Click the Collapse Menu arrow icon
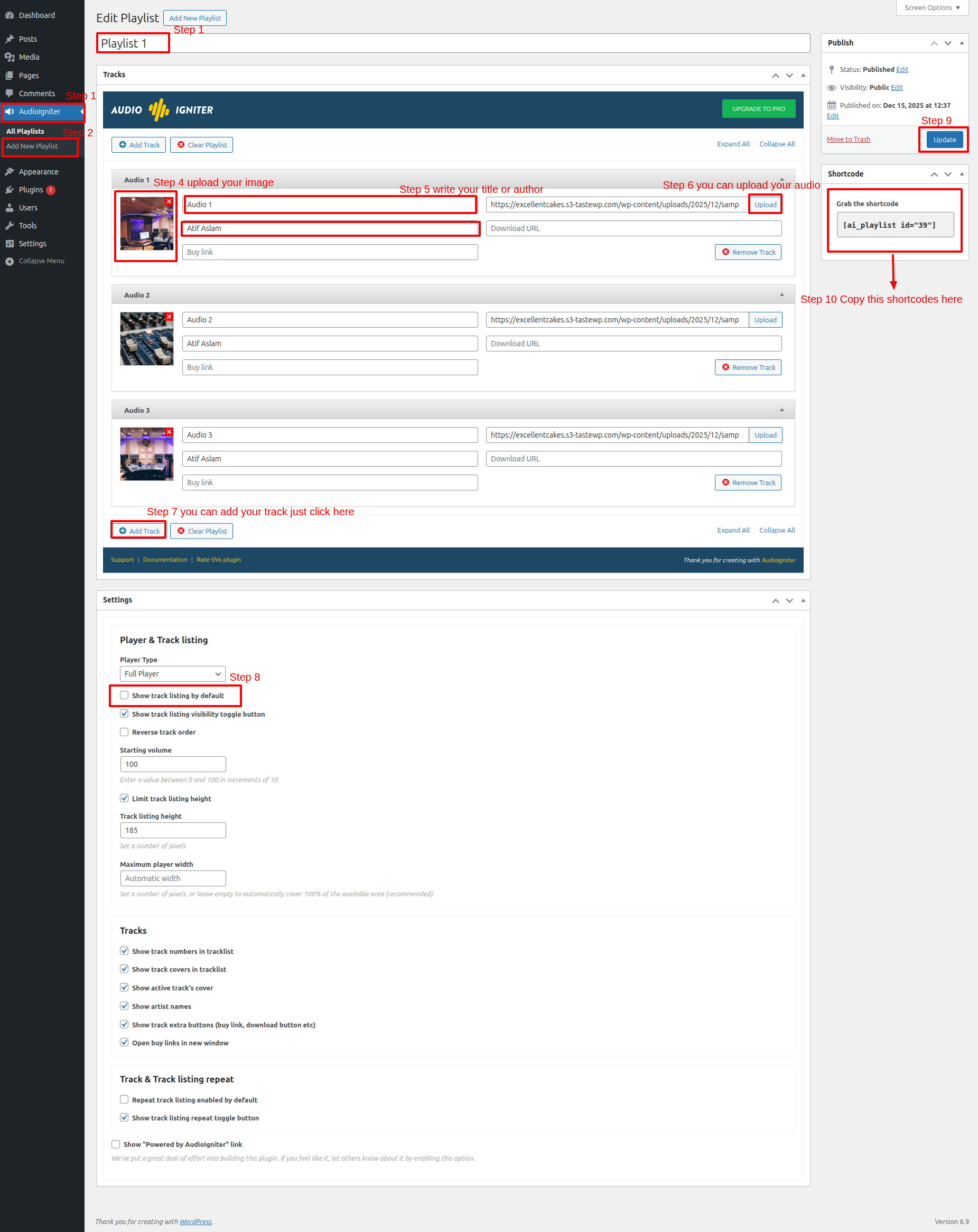The width and height of the screenshot is (978, 1232). (10, 261)
